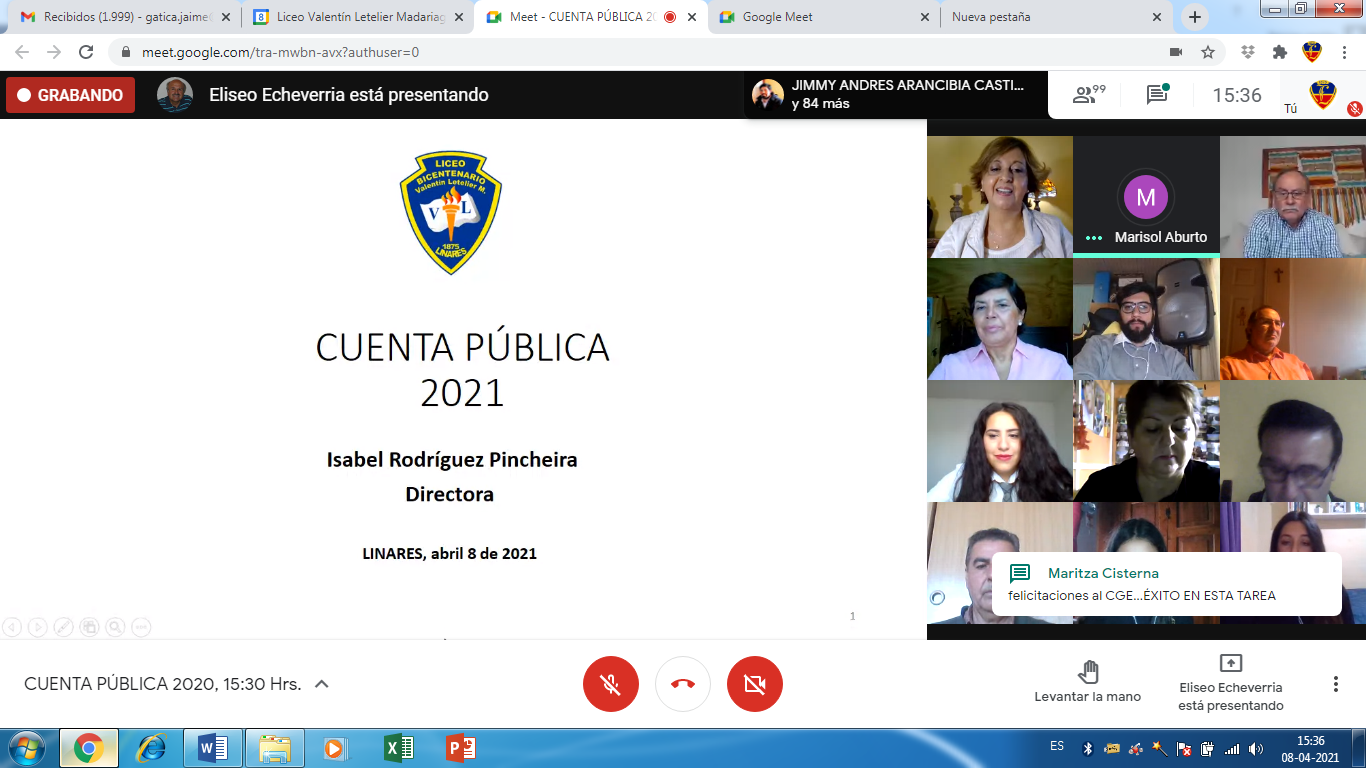
Task: Raise your hand with Levantar la mano
Action: click(1088, 681)
